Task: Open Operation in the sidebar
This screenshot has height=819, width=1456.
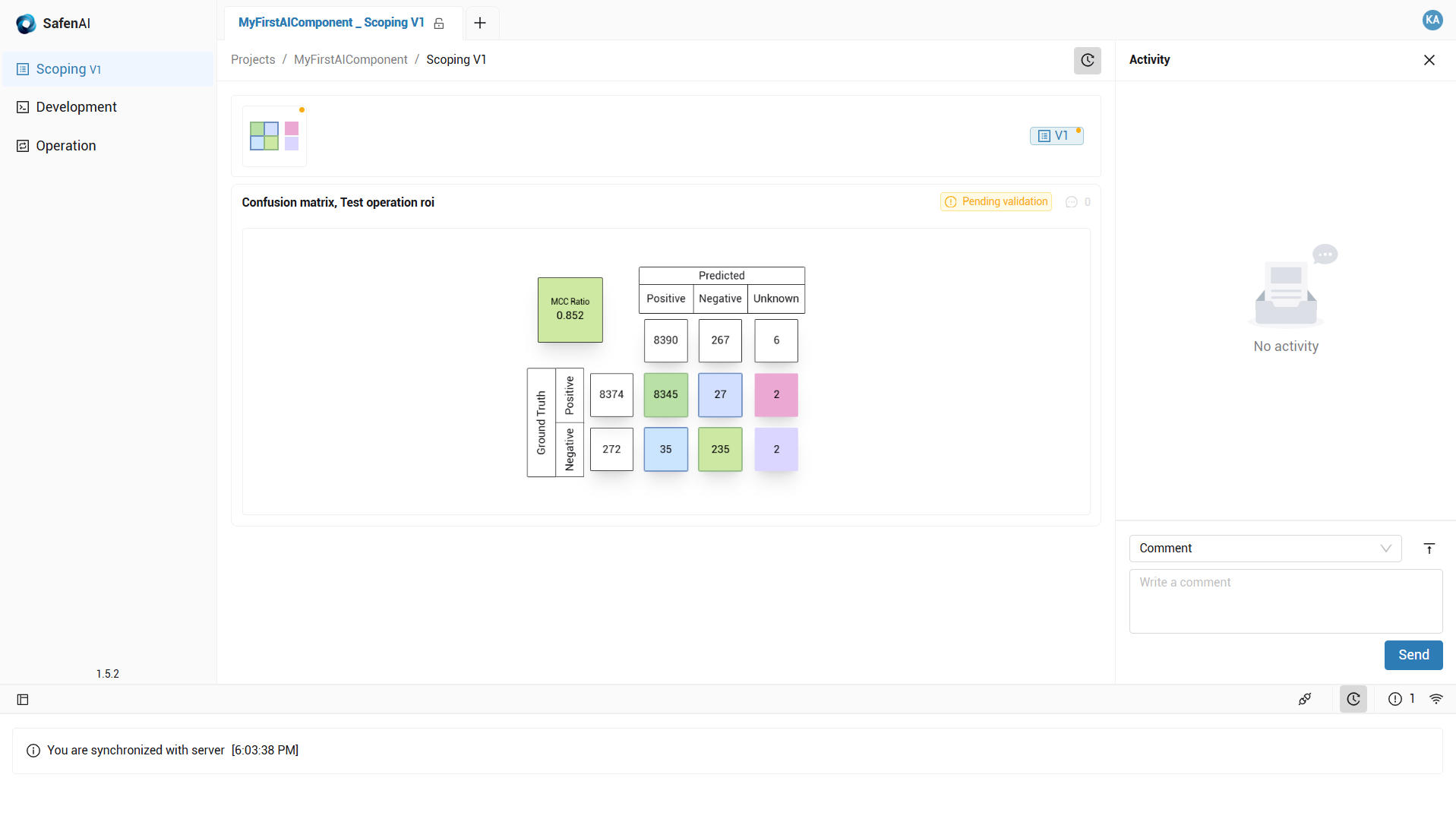Action: 66,146
